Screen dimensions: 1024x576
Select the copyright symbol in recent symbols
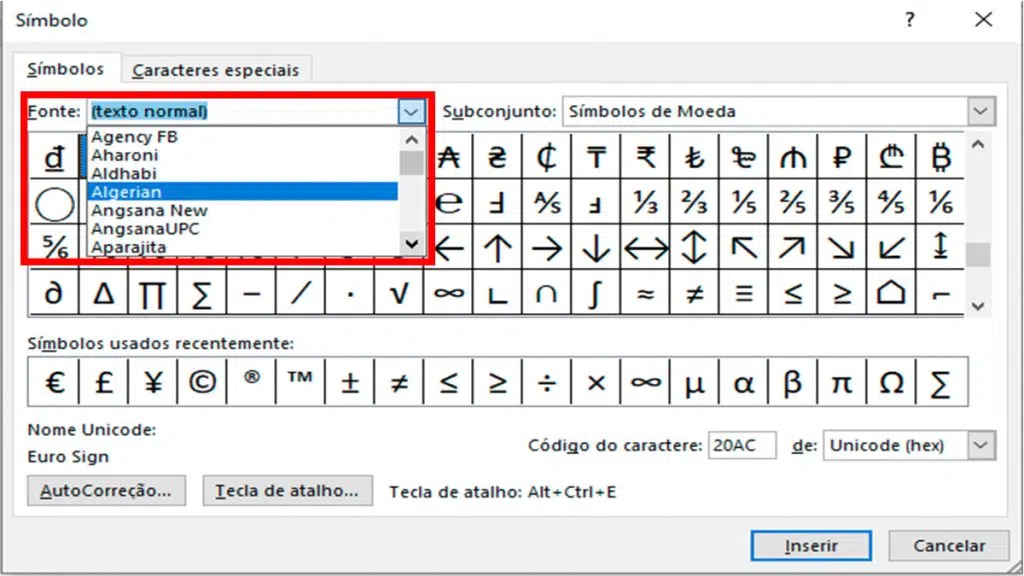coord(202,381)
